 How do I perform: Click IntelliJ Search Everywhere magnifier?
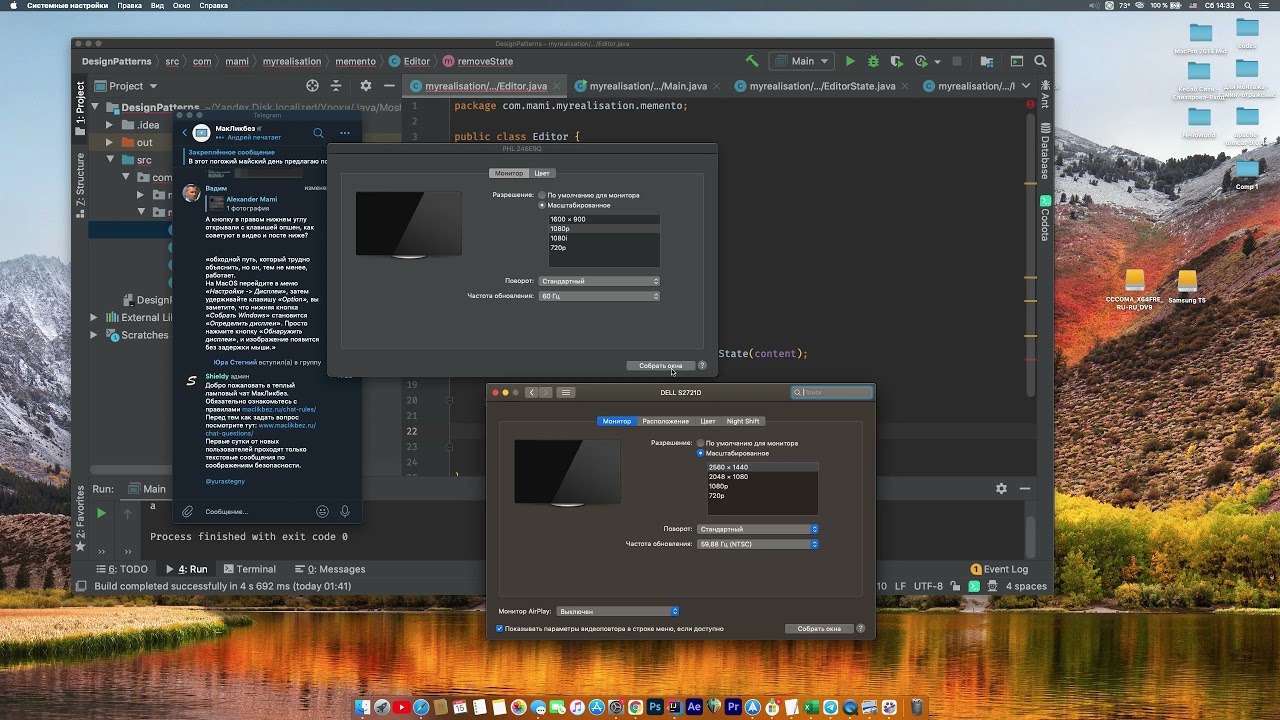[x=1041, y=61]
